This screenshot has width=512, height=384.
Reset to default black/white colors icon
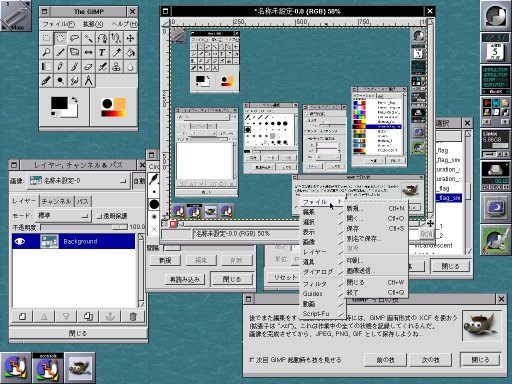click(x=53, y=114)
